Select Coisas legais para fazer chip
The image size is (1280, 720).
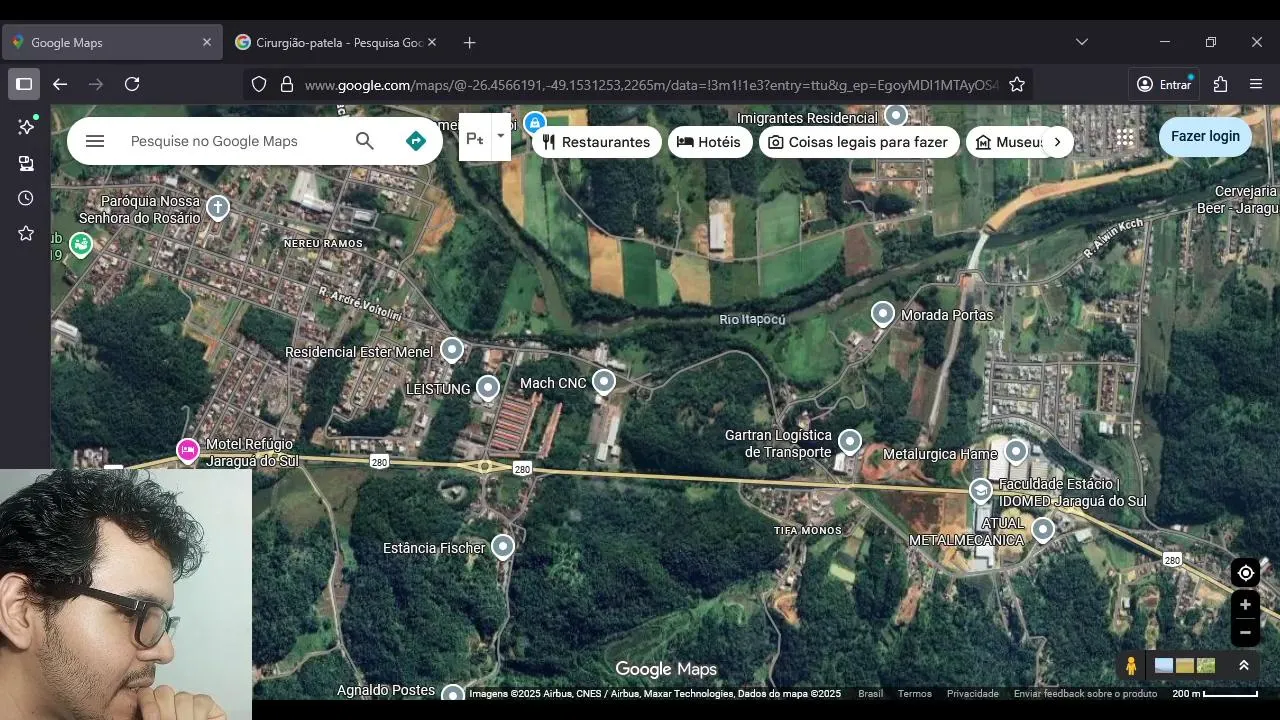pyautogui.click(x=859, y=142)
